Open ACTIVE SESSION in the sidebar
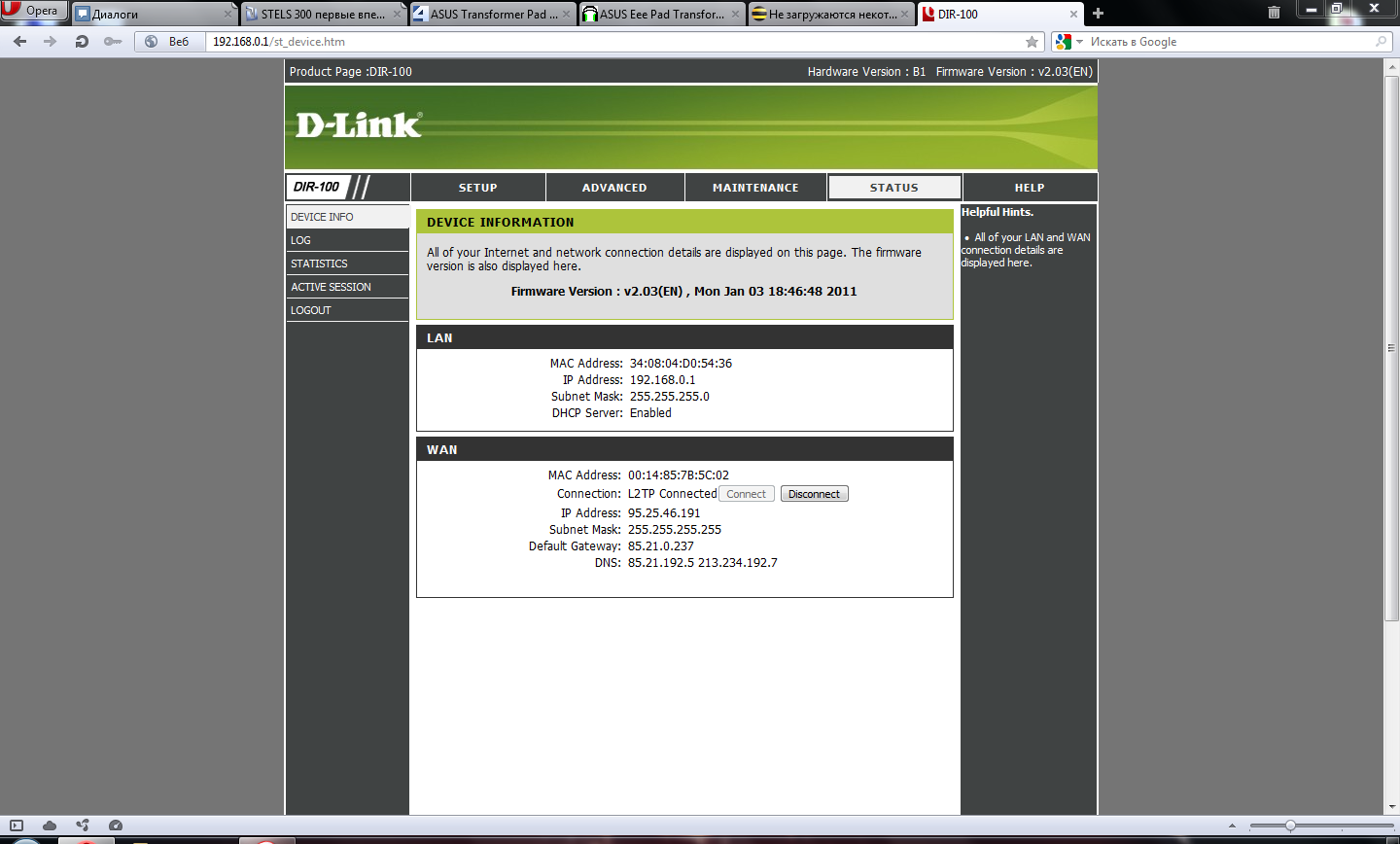Viewport: 1400px width, 844px height. click(x=347, y=287)
